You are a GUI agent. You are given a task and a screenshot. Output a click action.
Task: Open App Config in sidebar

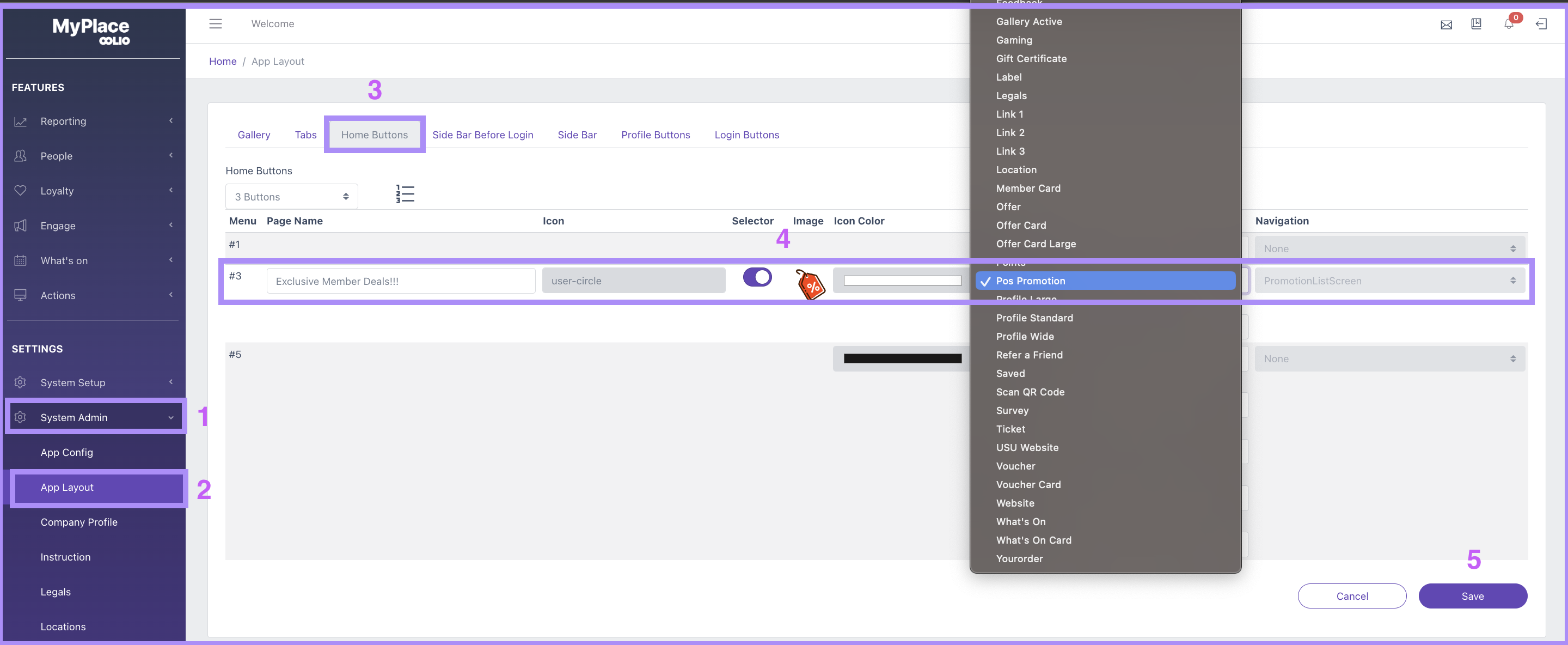67,453
